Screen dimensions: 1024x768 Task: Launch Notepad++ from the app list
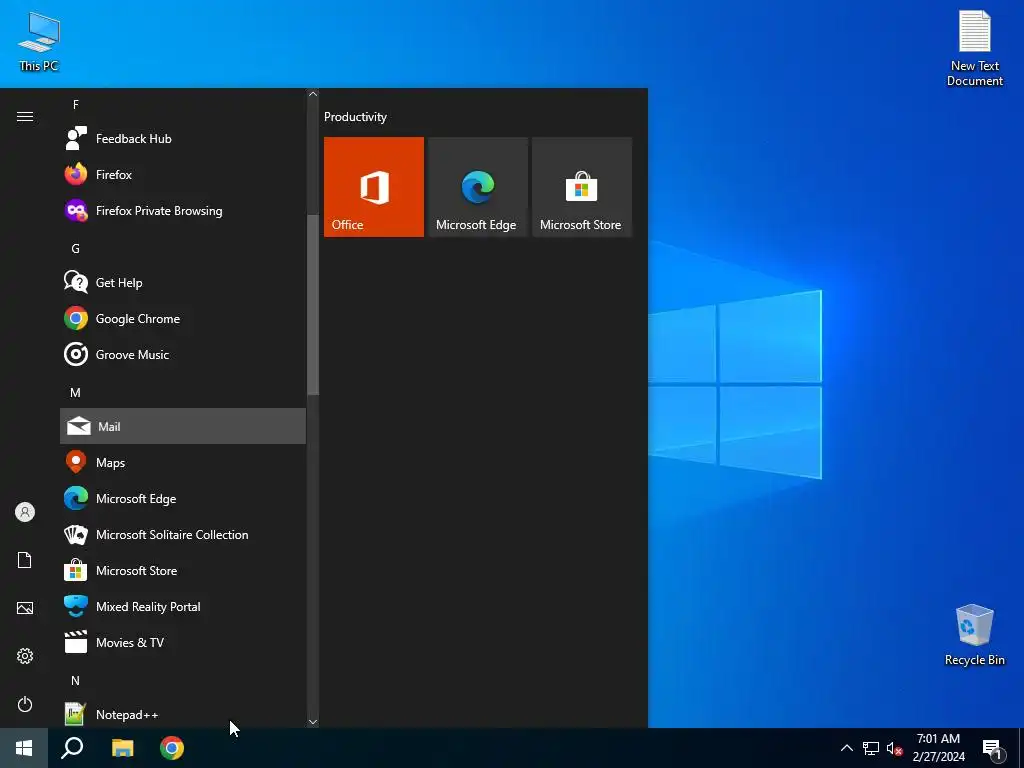pos(183,714)
